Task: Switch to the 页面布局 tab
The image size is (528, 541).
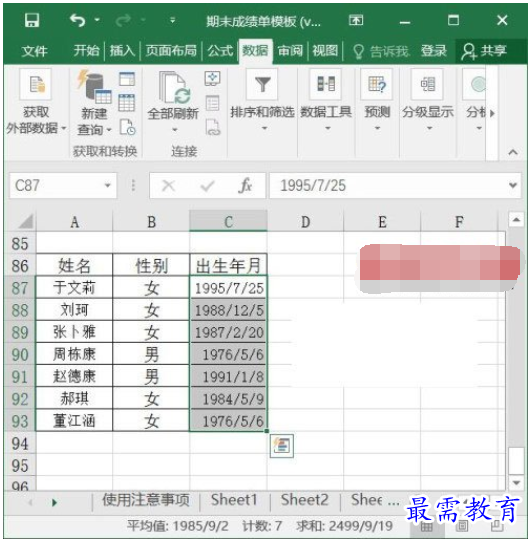Action: click(x=171, y=51)
